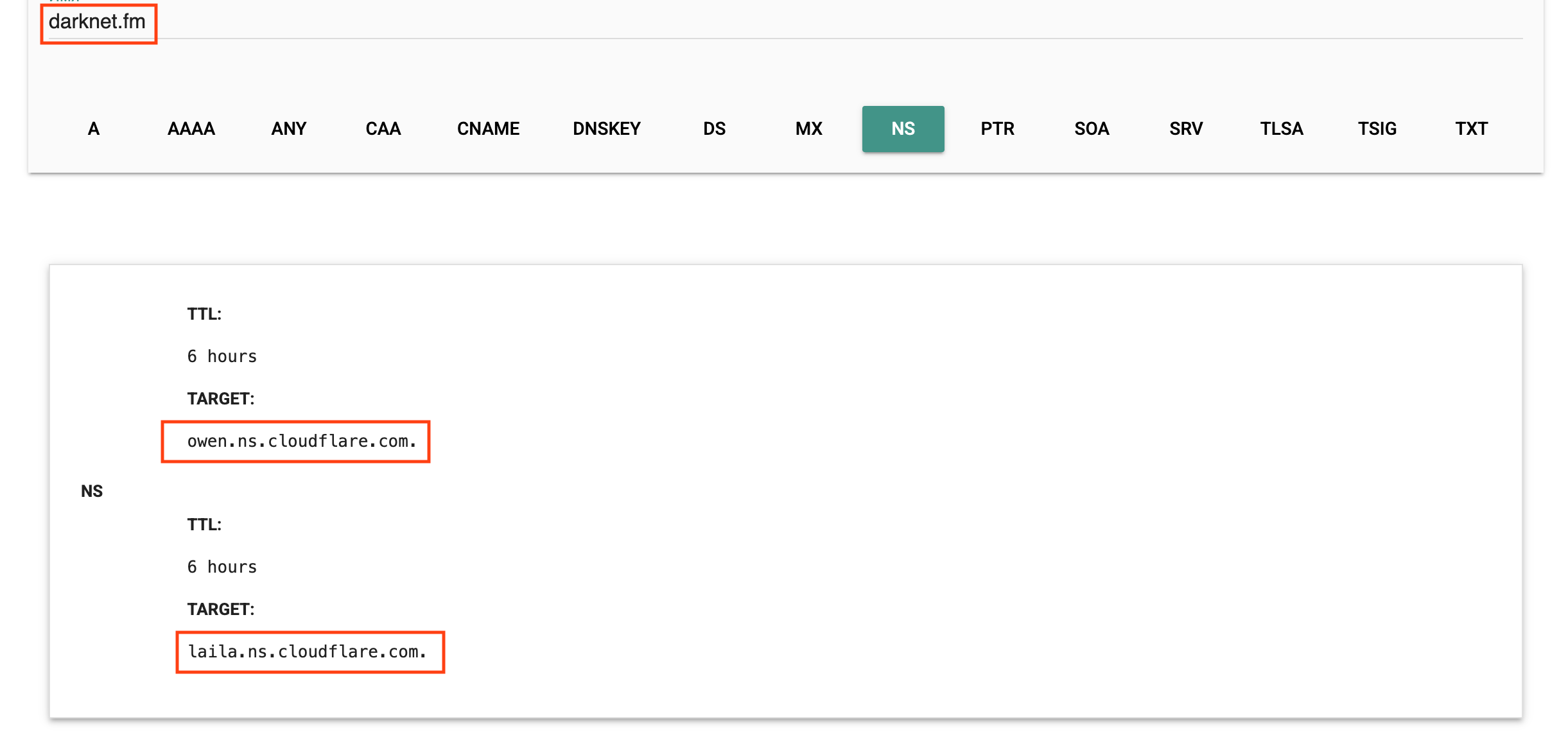
Task: Click laila.ns.cloudflare.com. target value
Action: [307, 652]
